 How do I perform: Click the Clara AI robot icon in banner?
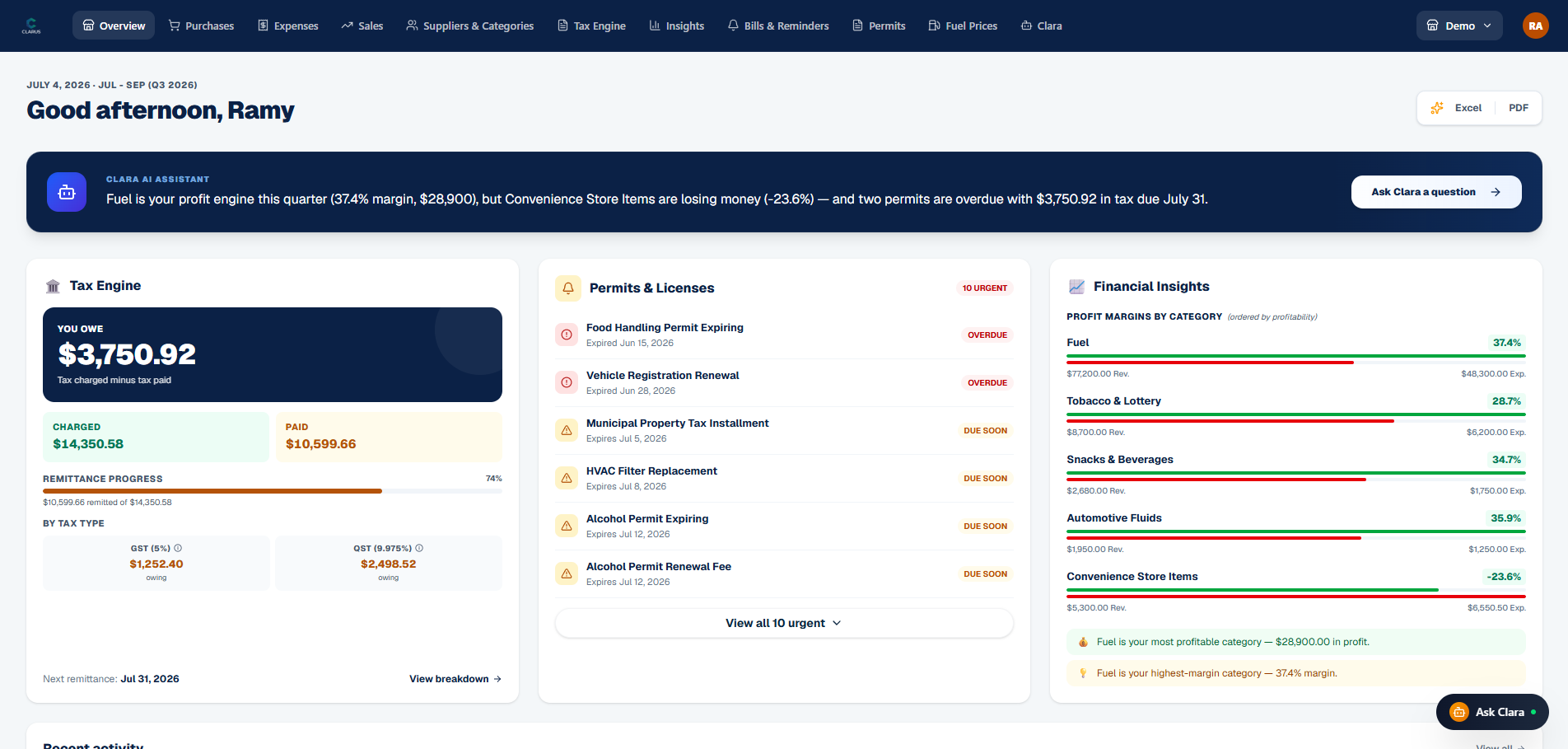point(67,192)
